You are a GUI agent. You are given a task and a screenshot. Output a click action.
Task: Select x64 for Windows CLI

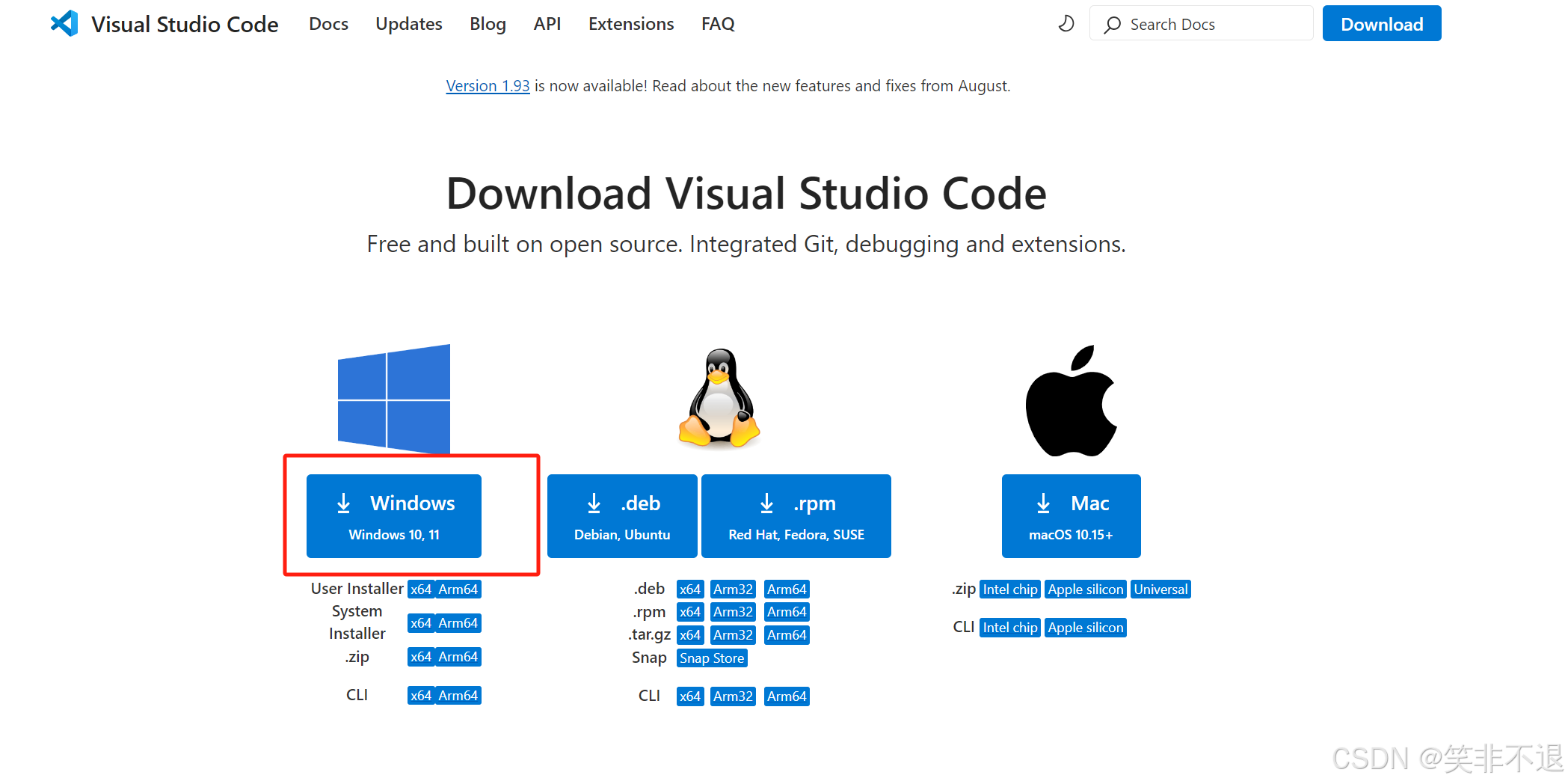coord(421,696)
